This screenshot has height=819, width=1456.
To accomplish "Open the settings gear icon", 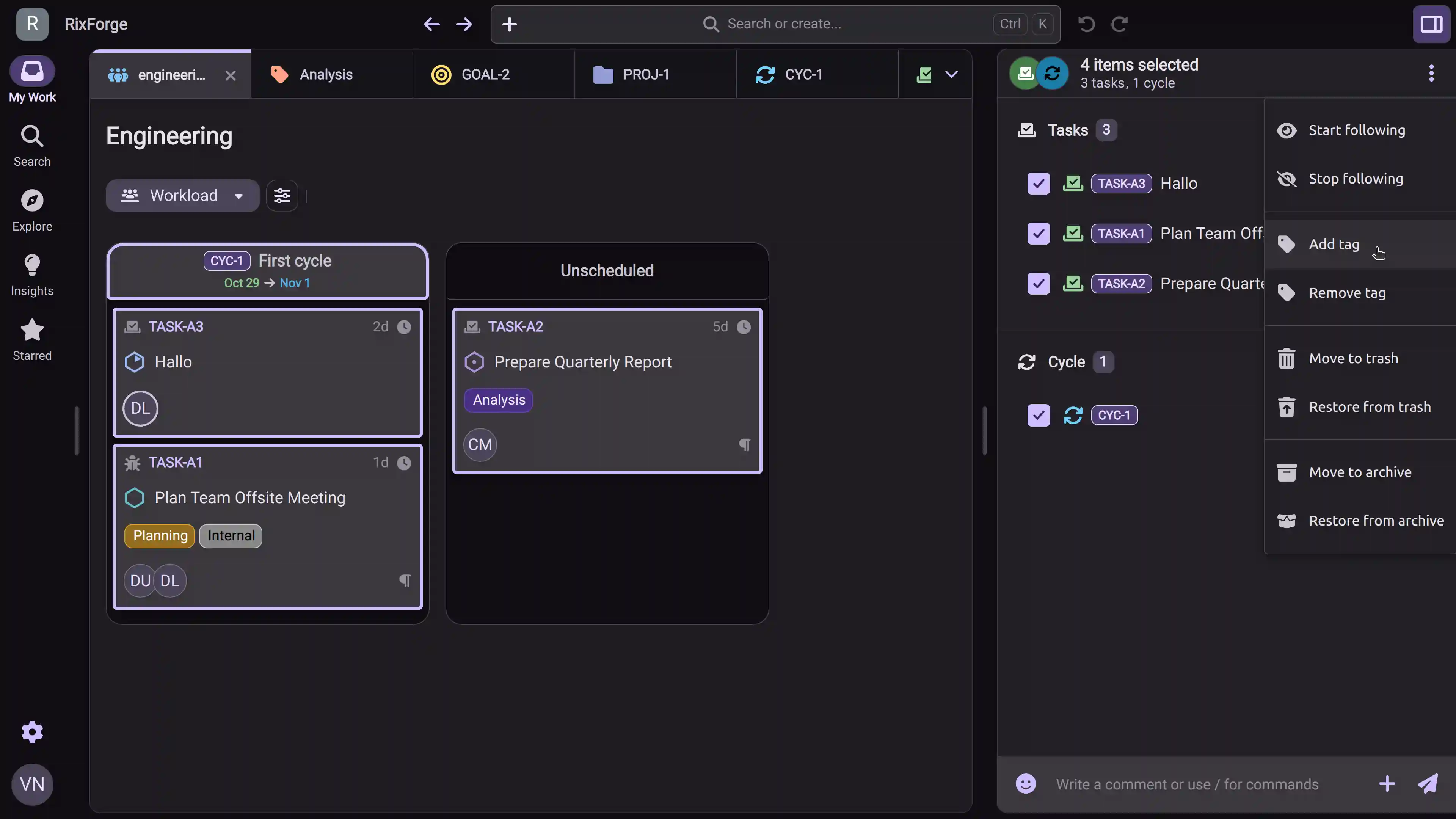I will (x=32, y=732).
